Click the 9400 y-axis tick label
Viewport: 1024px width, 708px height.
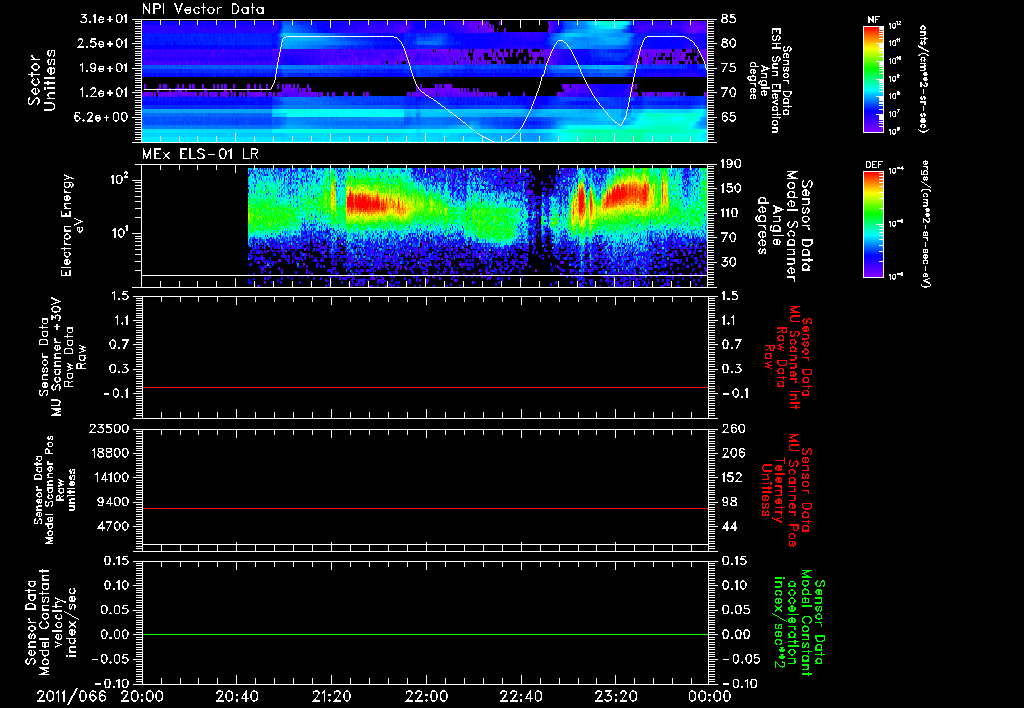point(114,502)
